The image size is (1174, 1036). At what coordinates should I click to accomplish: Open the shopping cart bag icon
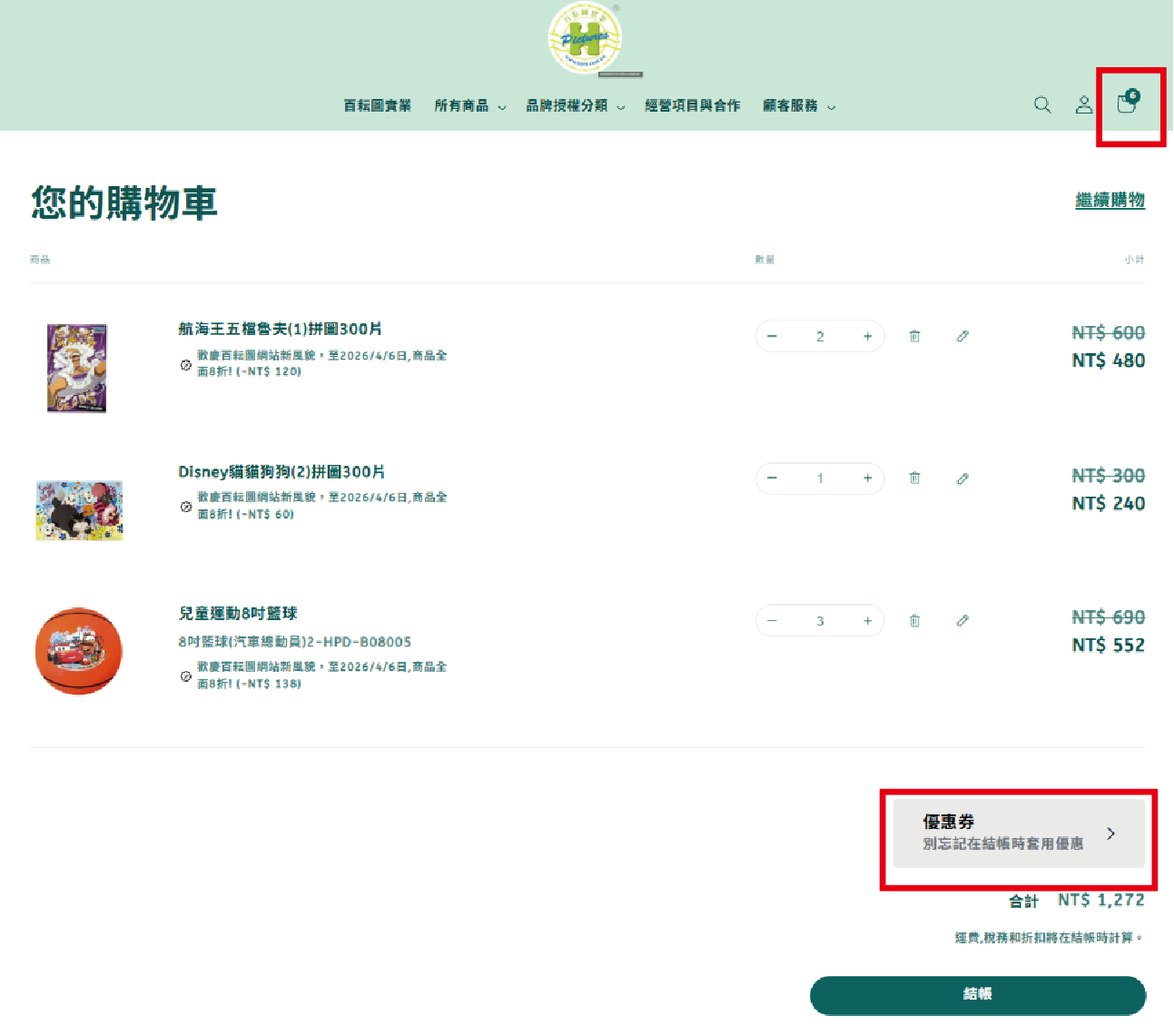[1127, 104]
